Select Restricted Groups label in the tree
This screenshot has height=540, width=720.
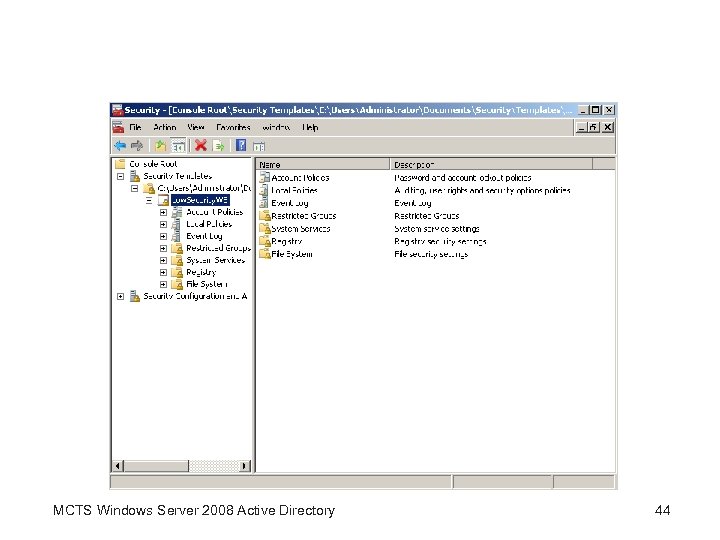(x=219, y=248)
